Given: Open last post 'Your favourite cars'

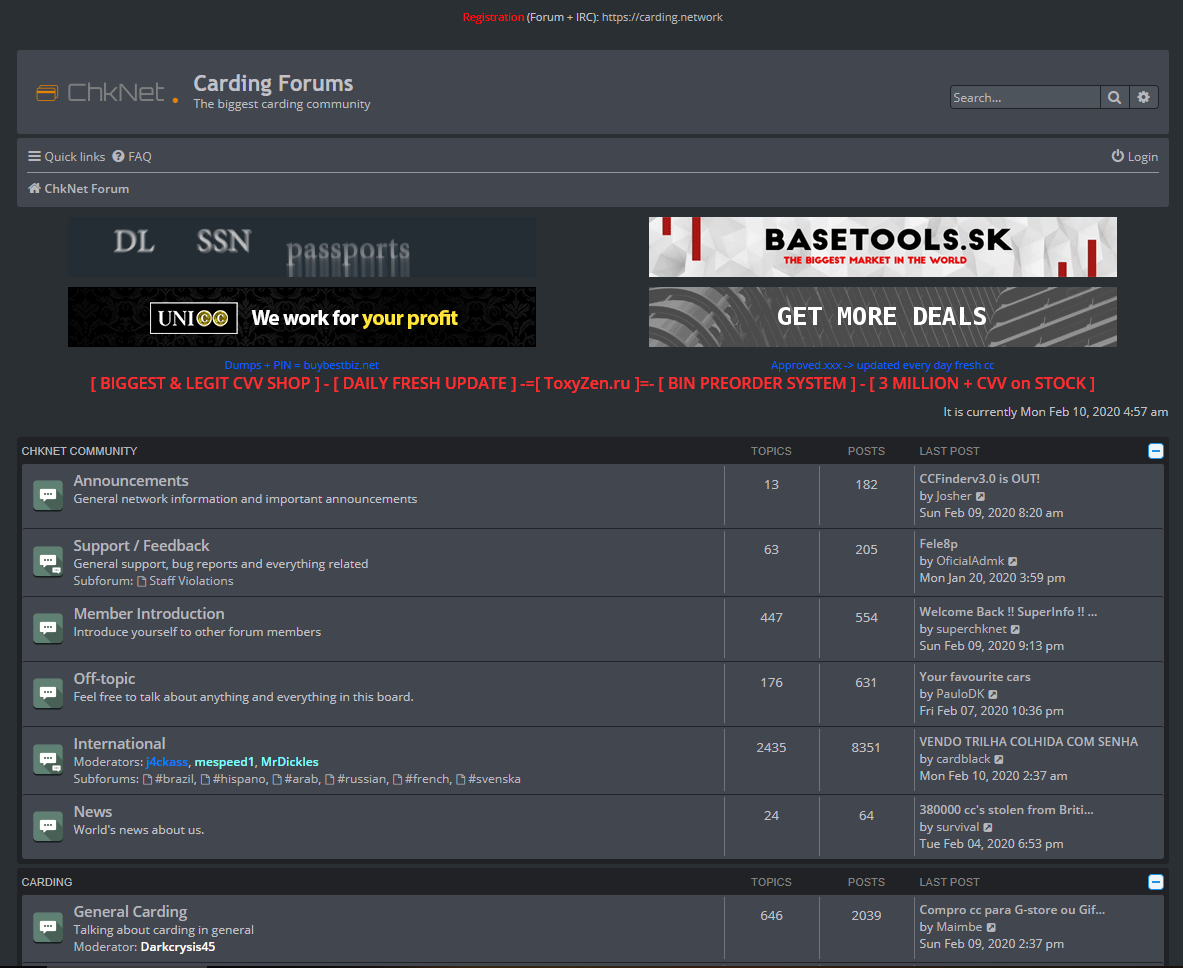Looking at the screenshot, I should [975, 677].
